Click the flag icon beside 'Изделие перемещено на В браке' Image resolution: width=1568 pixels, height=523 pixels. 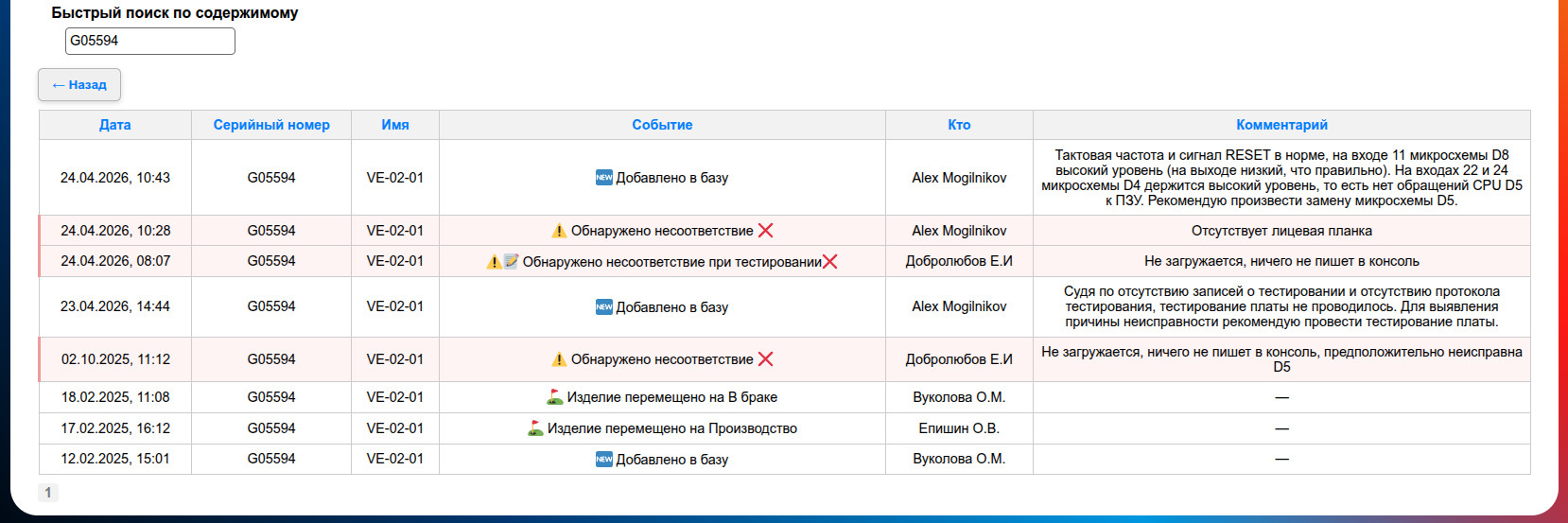(555, 397)
